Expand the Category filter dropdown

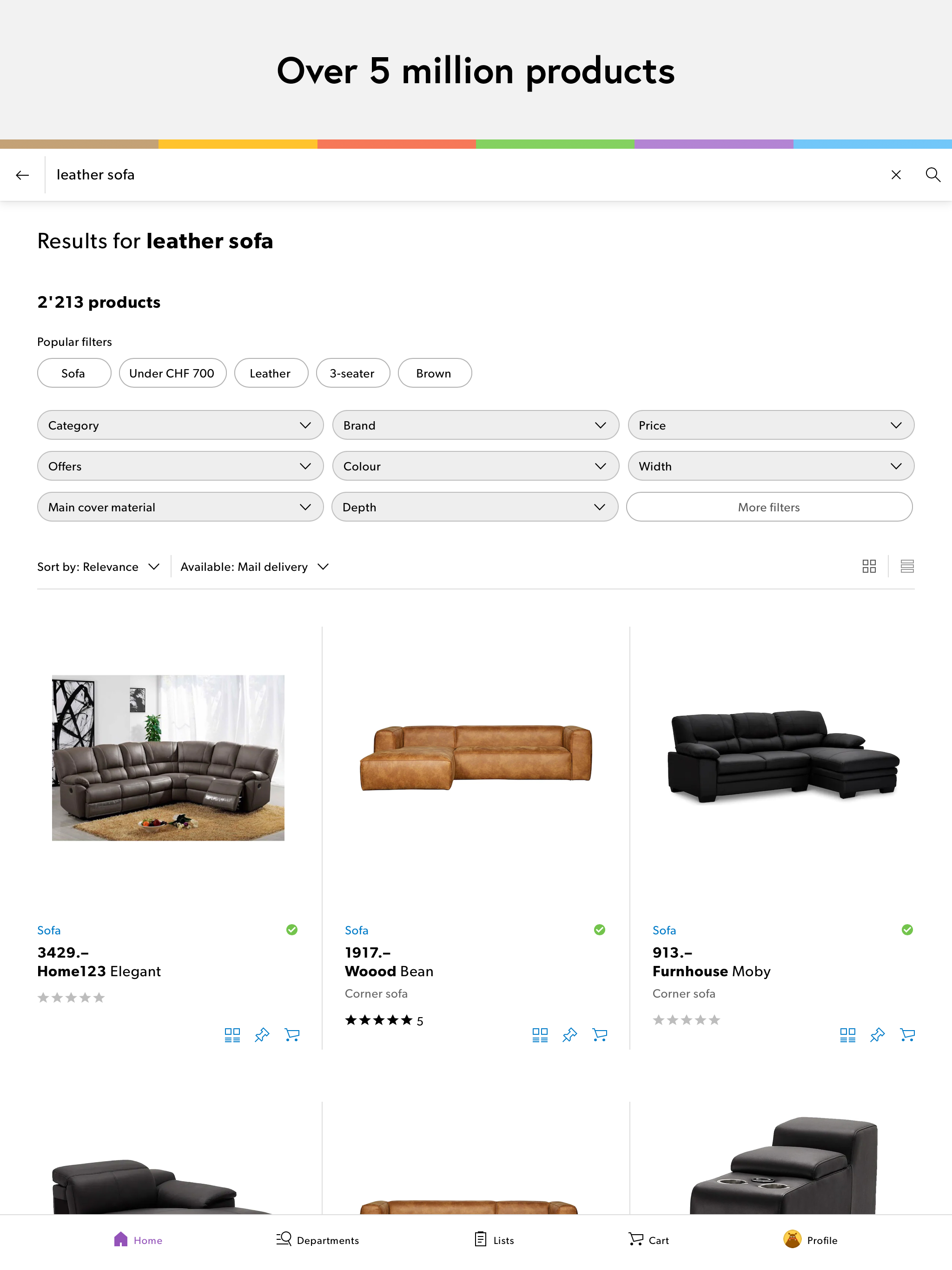tap(180, 425)
